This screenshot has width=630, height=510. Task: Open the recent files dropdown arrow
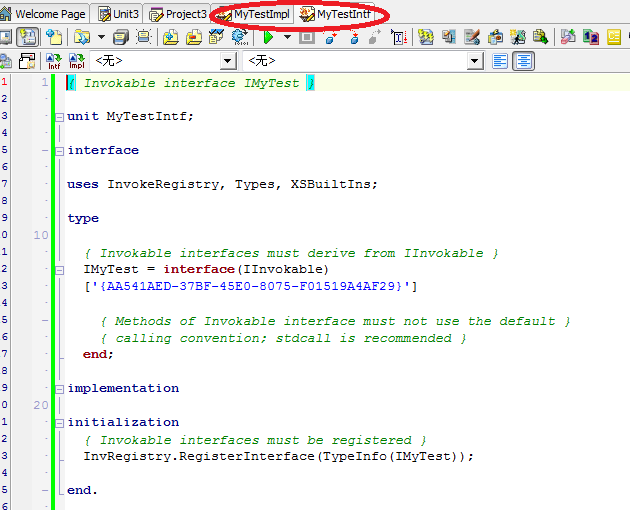pyautogui.click(x=101, y=37)
